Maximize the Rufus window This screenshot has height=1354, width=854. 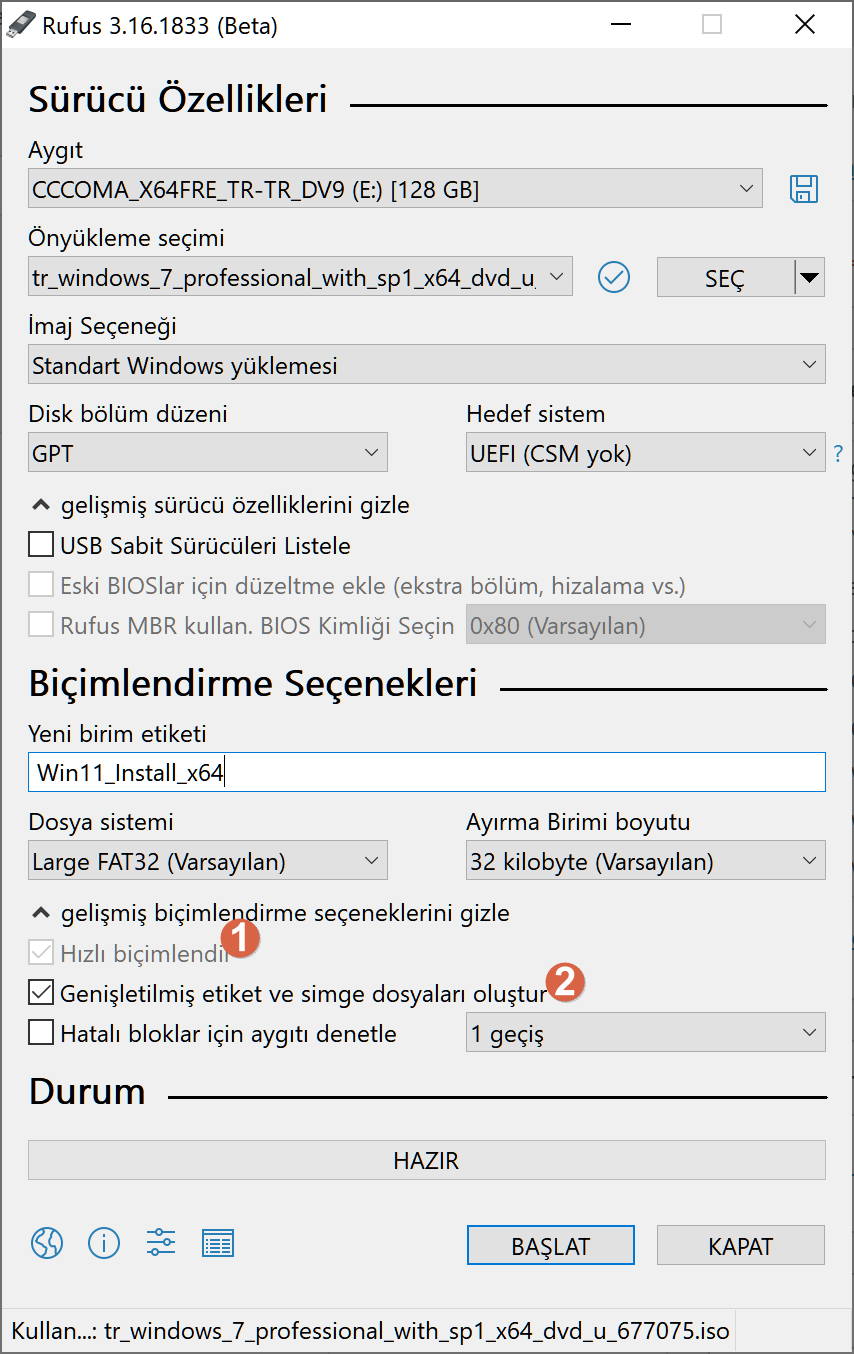click(712, 25)
